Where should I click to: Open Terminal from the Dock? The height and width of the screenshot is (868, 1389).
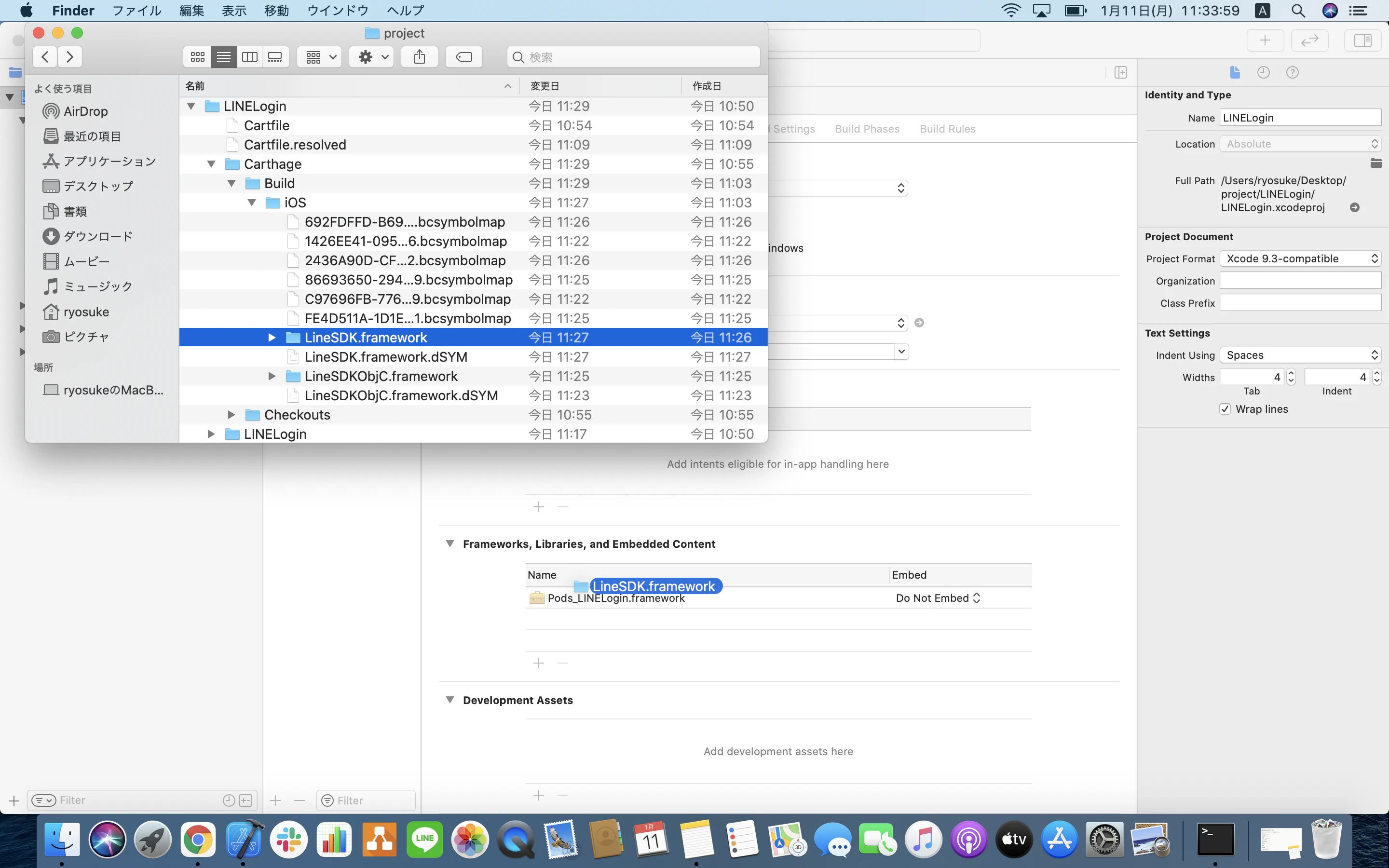1215,840
